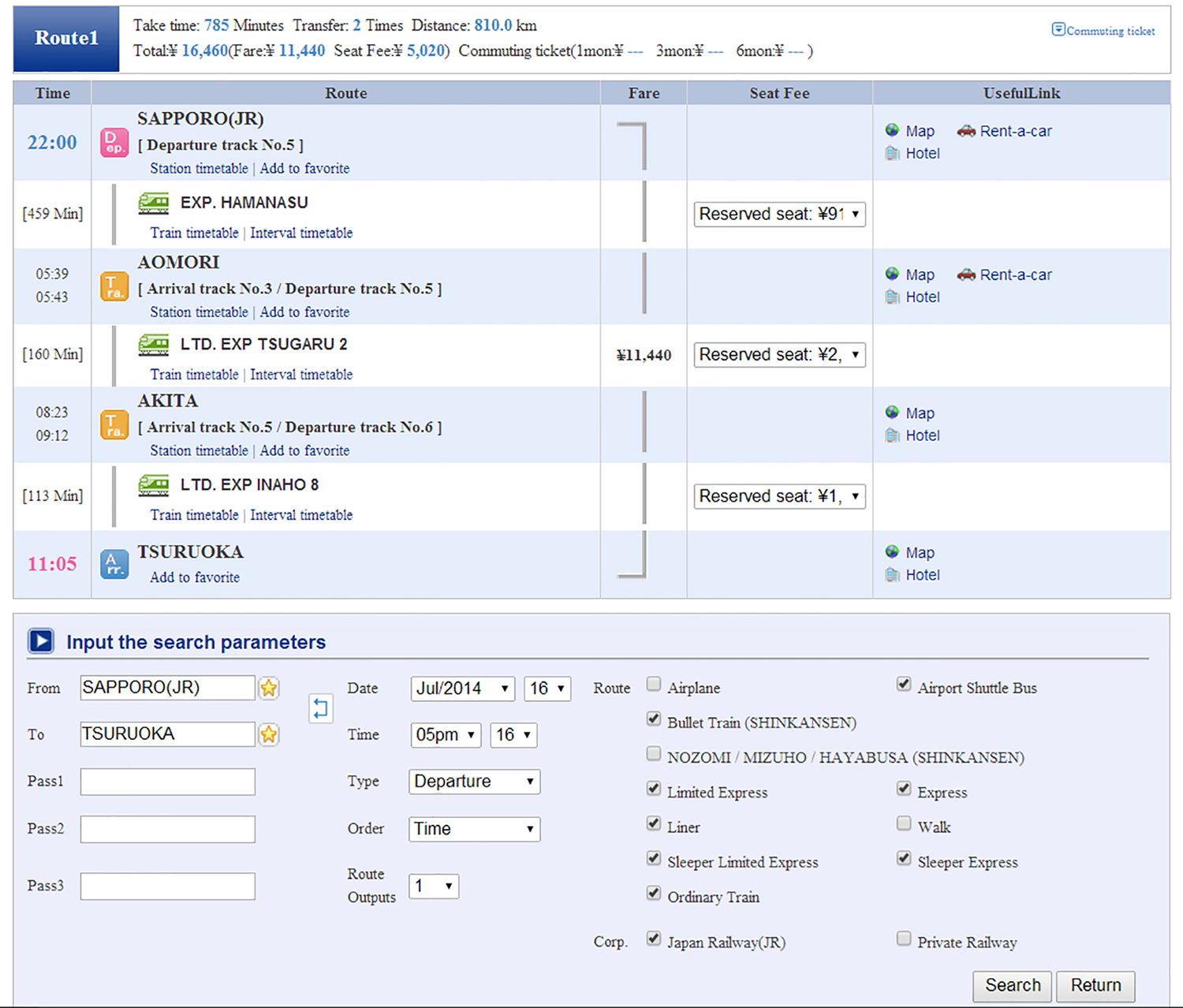
Task: Add AOMORI to favorite
Action: coord(304,312)
